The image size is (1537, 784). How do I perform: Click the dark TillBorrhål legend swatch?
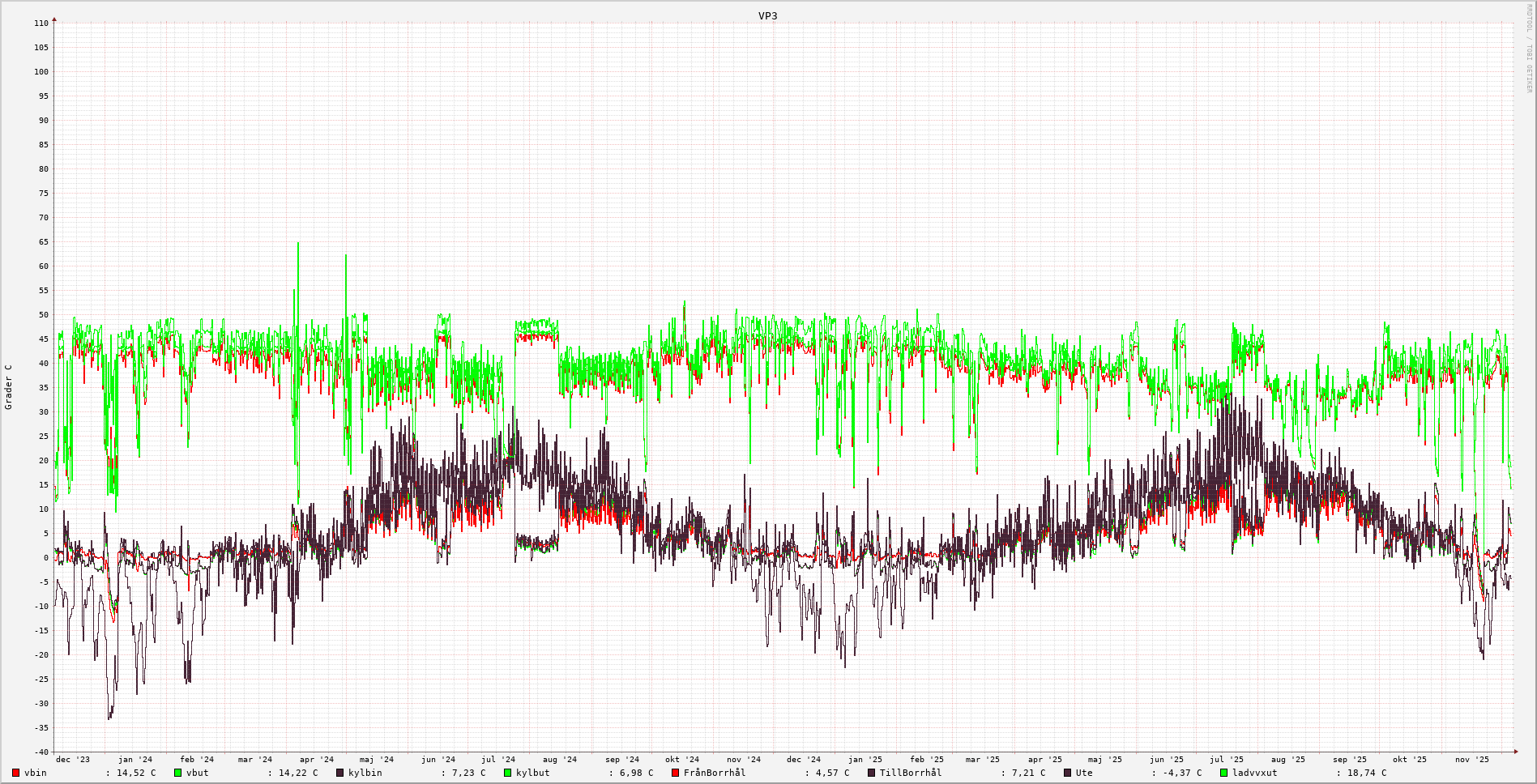872,773
